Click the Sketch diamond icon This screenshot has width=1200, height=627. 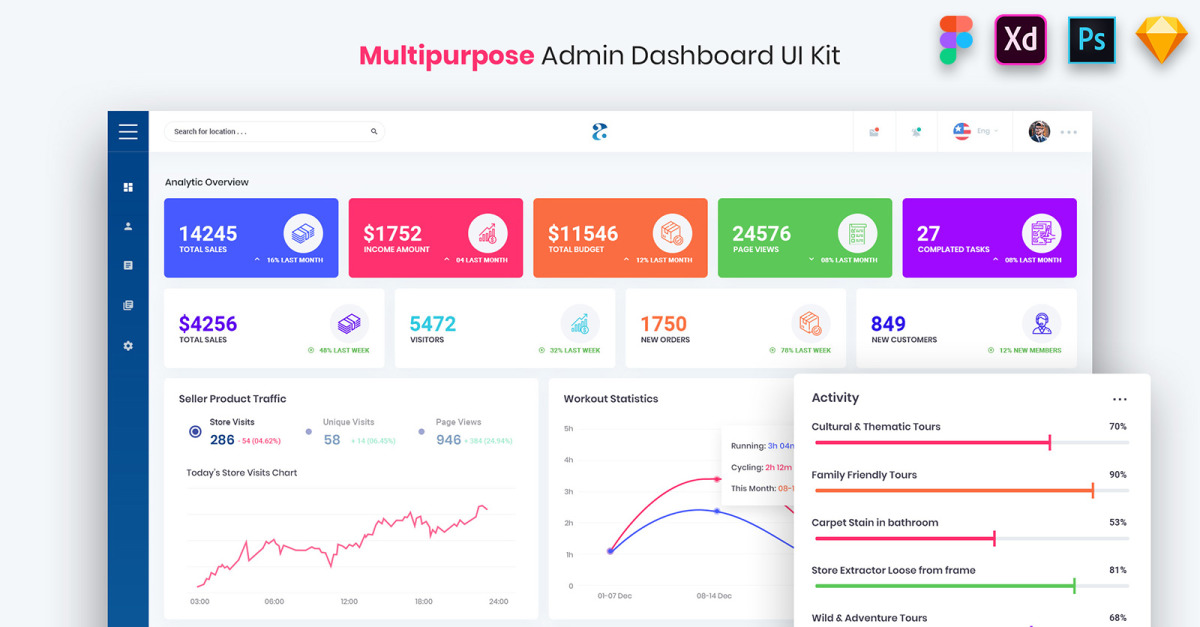1161,41
